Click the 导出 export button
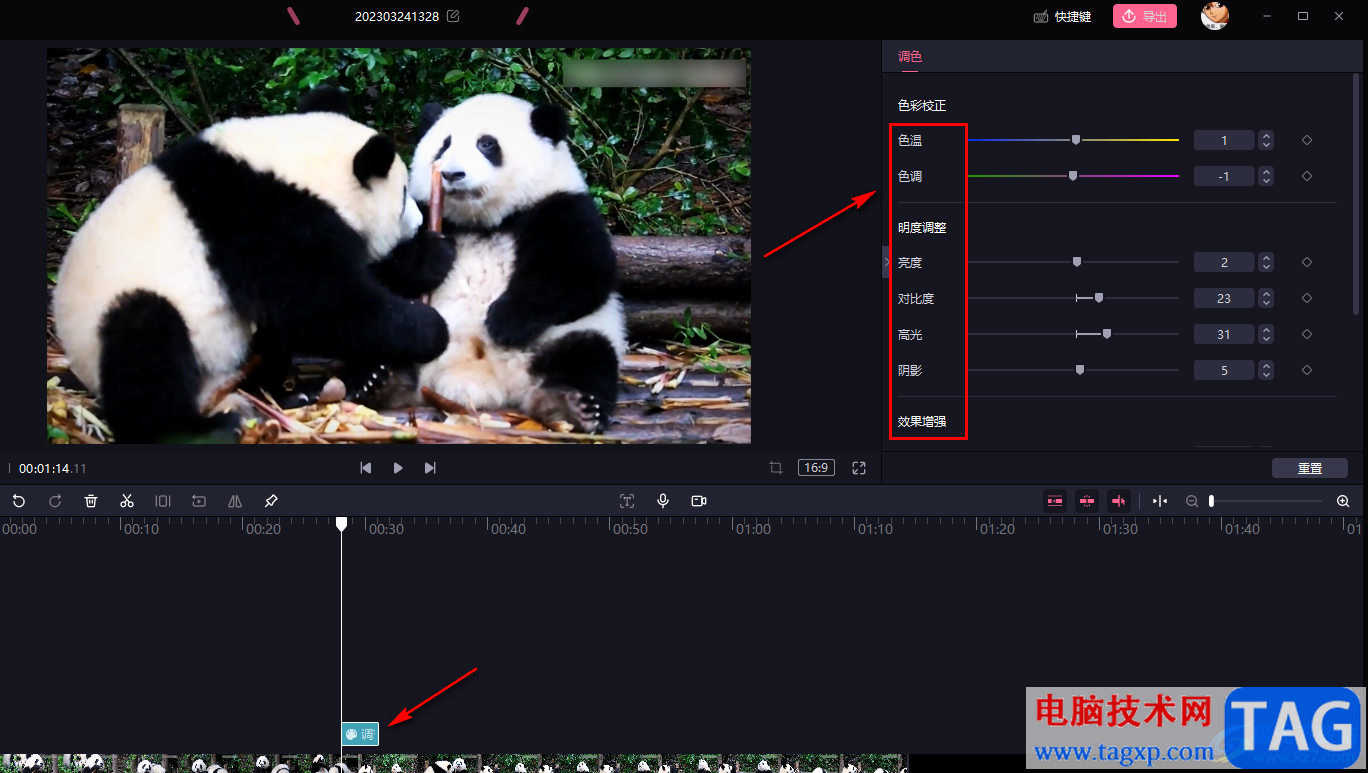This screenshot has width=1368, height=773. pos(1145,16)
